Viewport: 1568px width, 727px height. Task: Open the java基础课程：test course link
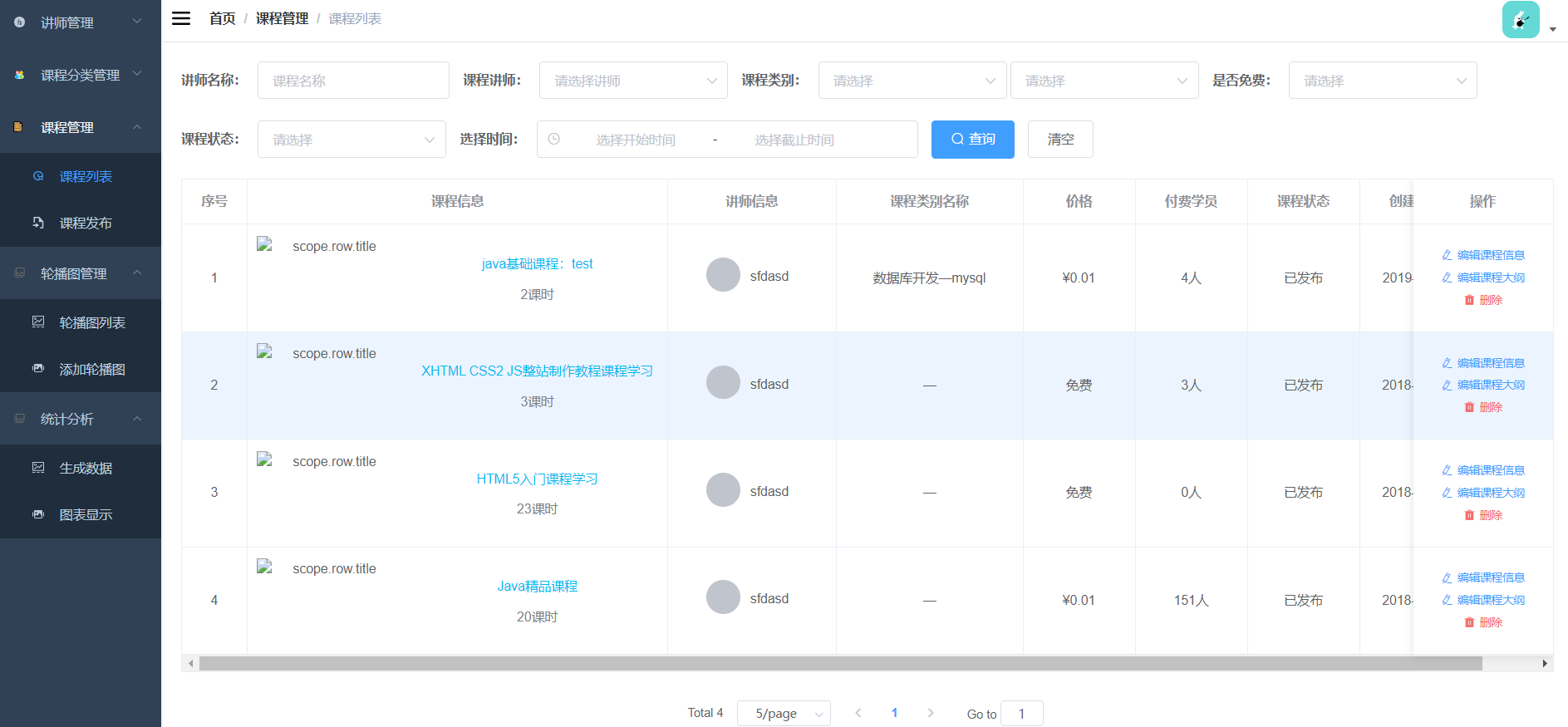[x=537, y=263]
